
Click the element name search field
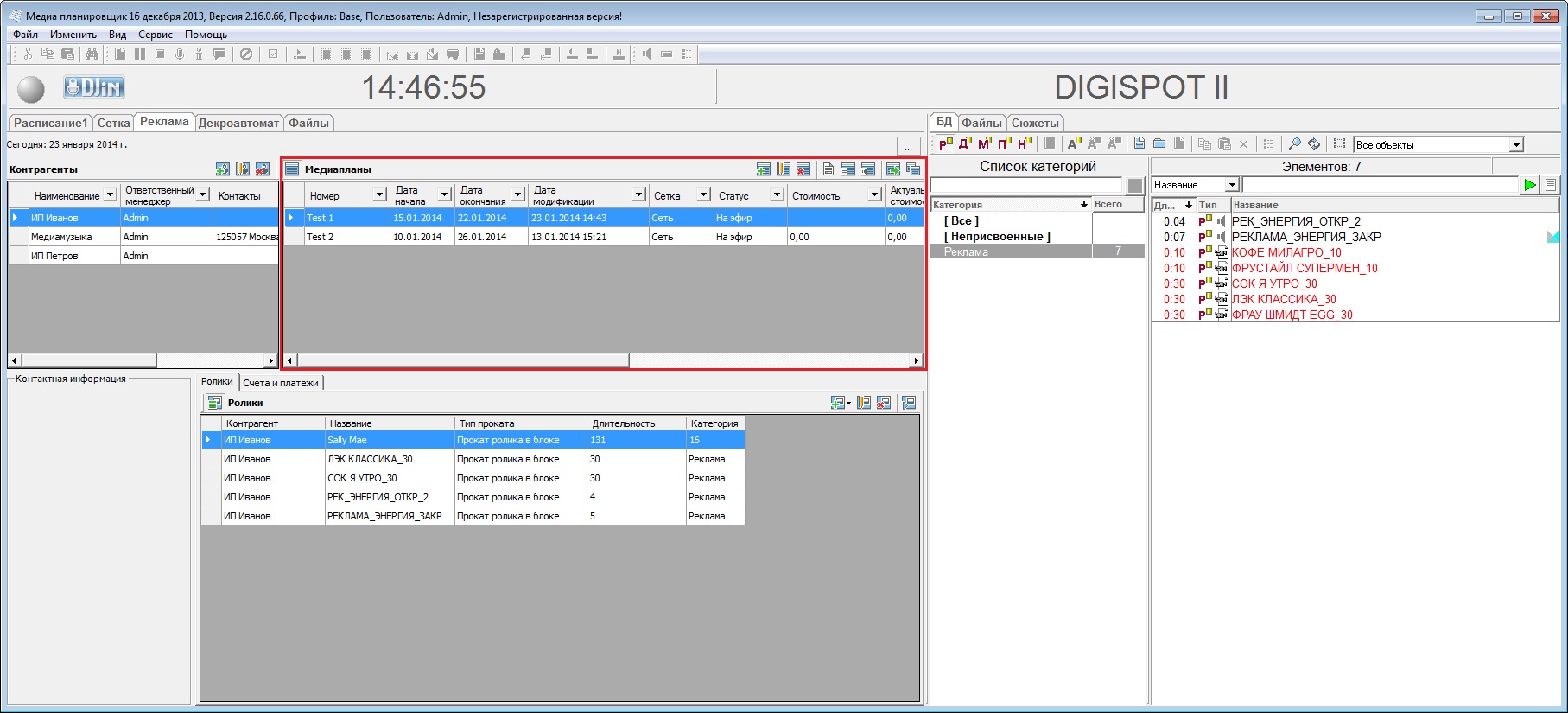tap(1380, 185)
